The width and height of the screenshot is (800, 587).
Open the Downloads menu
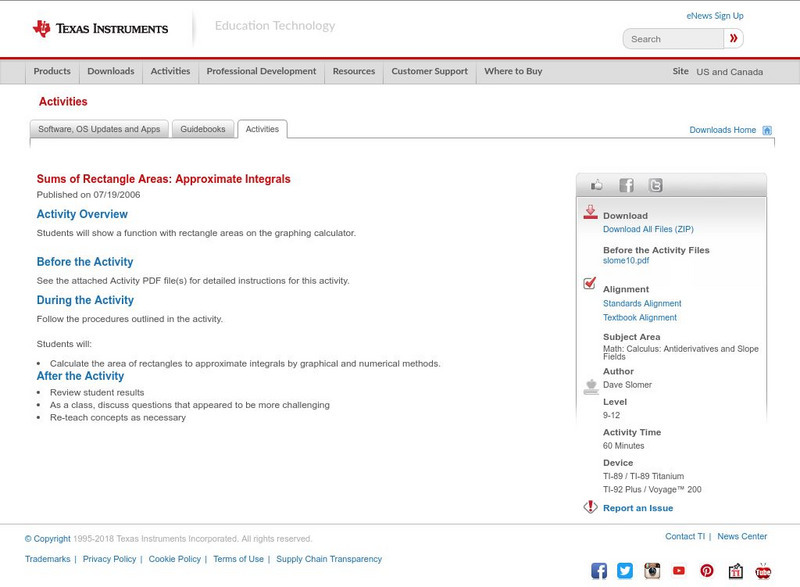(x=111, y=71)
